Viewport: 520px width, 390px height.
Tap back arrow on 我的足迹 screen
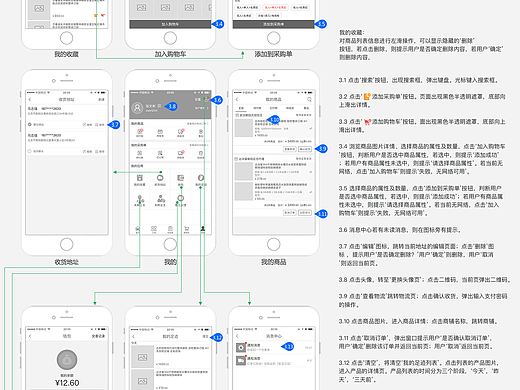(x=133, y=336)
